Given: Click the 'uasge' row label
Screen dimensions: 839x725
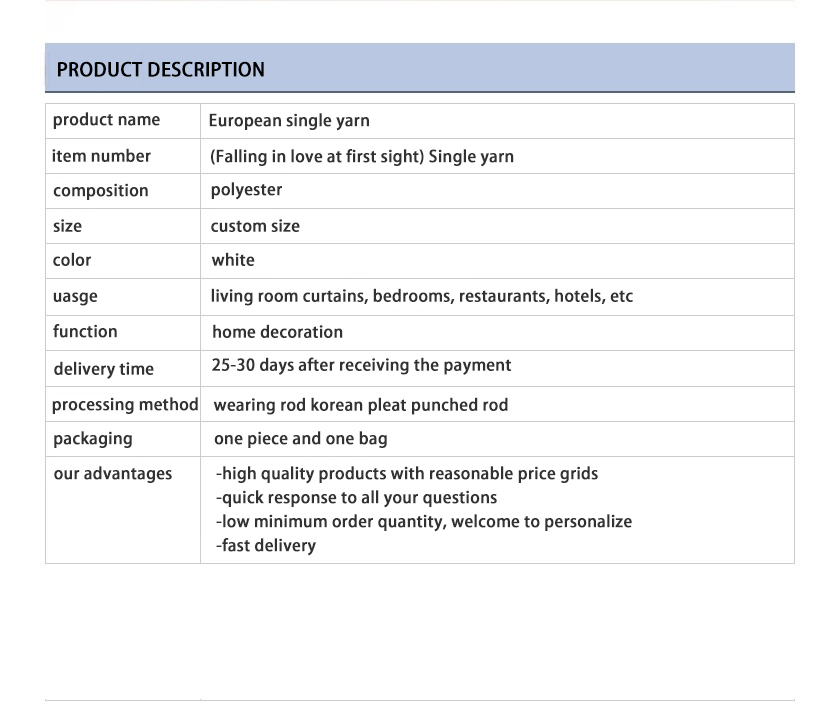Looking at the screenshot, I should (x=75, y=297).
